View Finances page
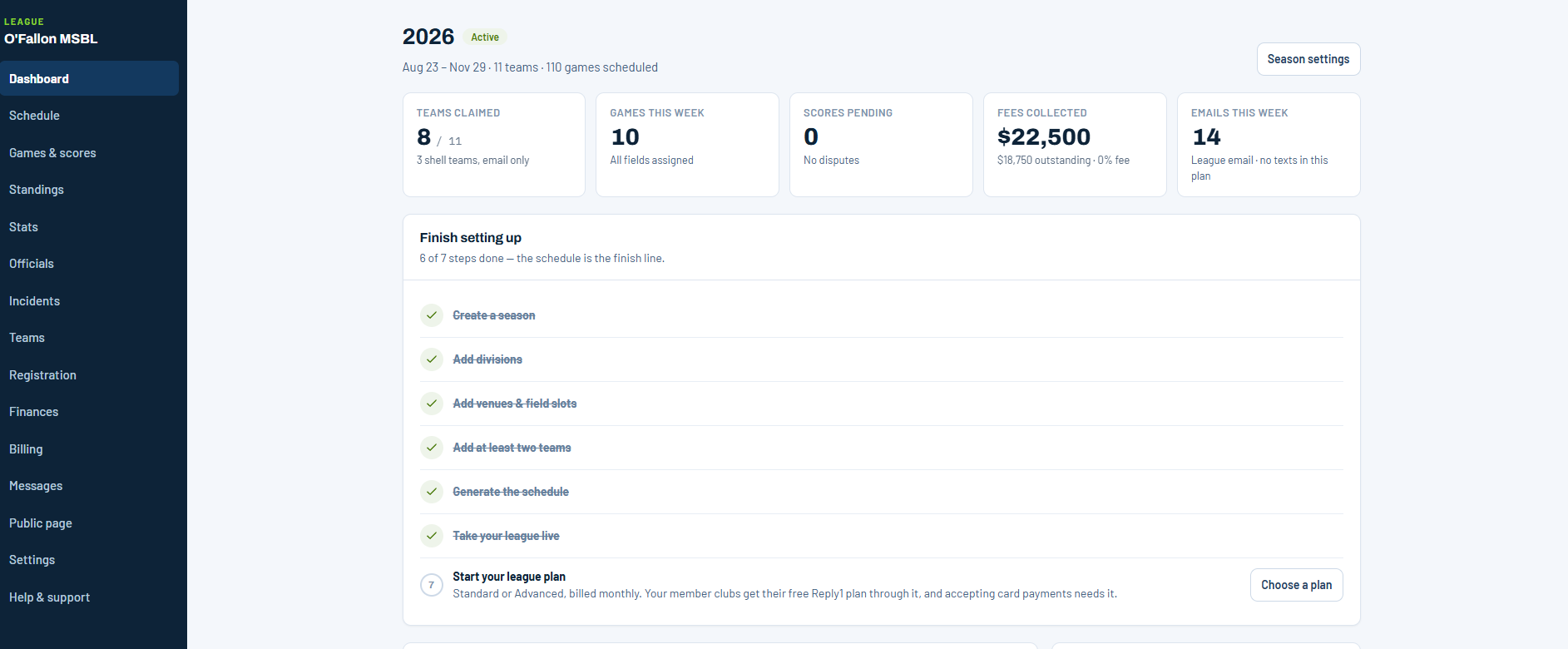This screenshot has height=649, width=1568. pos(89,412)
